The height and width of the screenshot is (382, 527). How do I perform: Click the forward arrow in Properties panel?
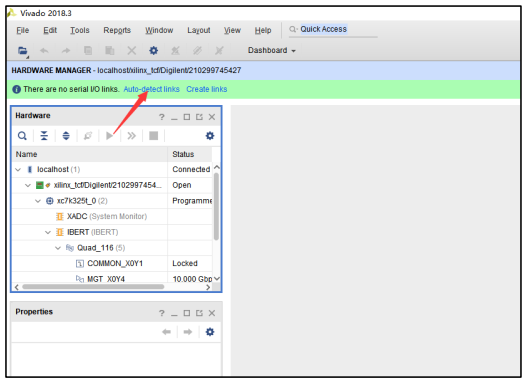(188, 332)
